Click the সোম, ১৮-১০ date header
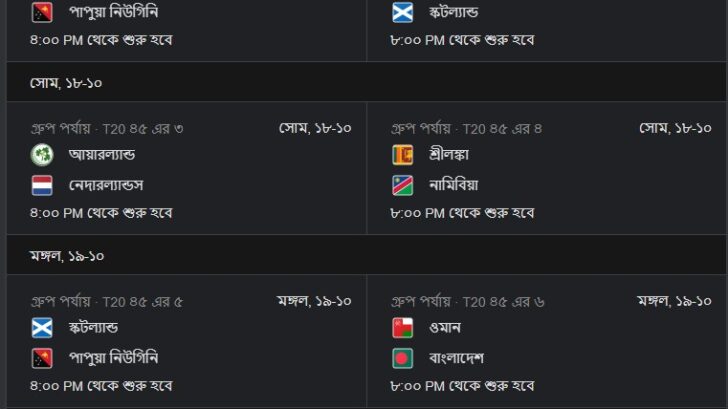 [66, 83]
